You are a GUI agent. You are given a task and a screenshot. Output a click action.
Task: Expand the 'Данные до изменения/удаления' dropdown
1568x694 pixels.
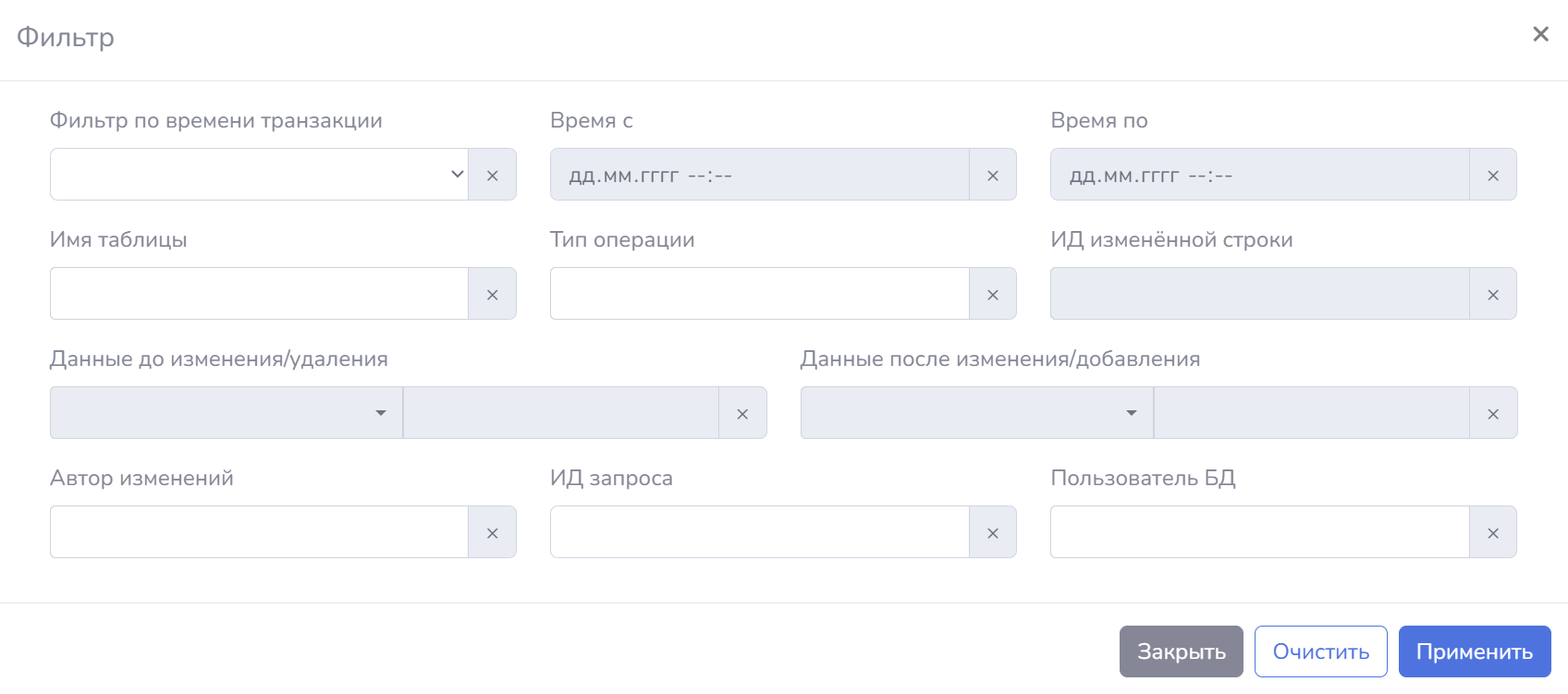[227, 413]
